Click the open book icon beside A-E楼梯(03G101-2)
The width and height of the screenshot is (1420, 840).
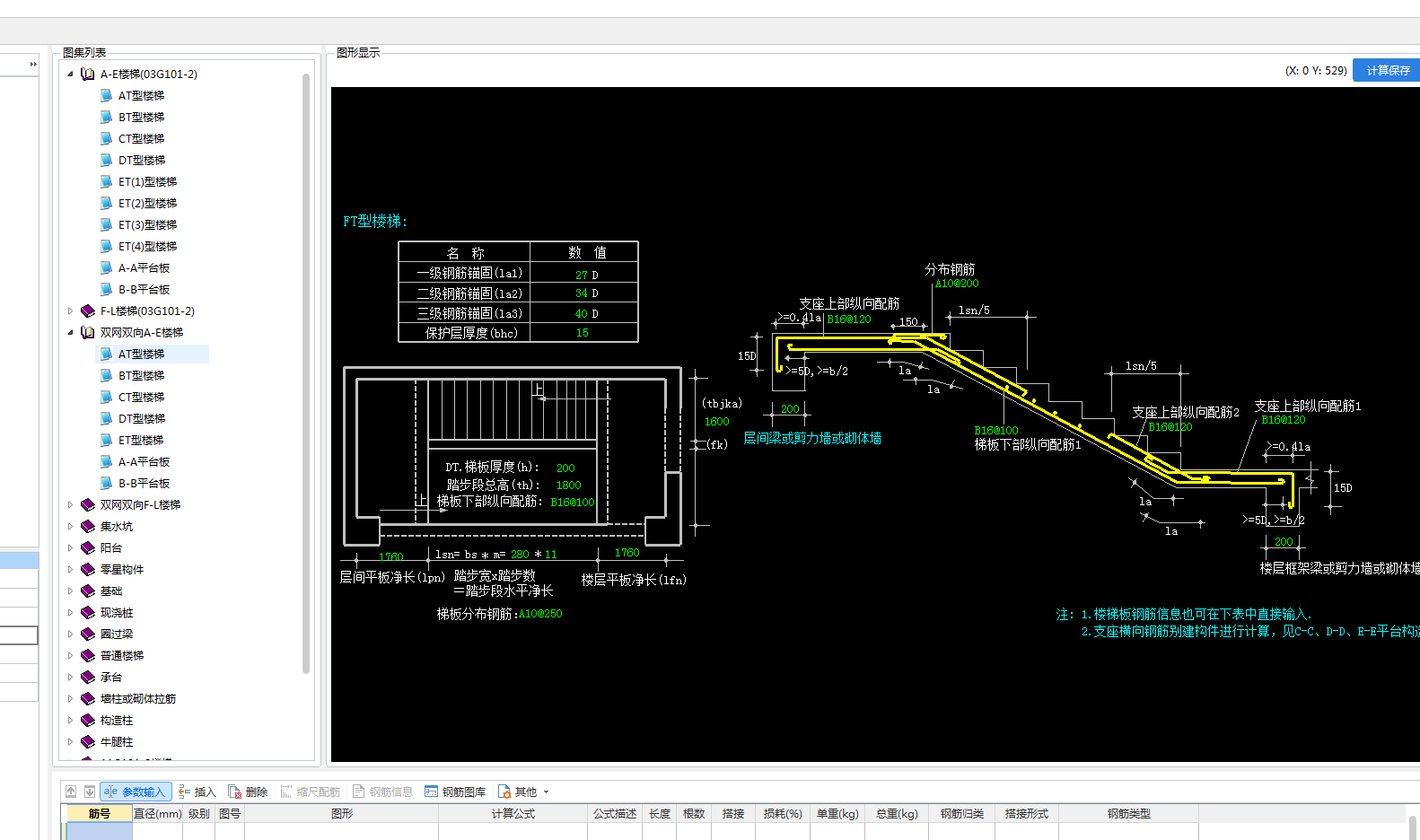click(x=88, y=74)
